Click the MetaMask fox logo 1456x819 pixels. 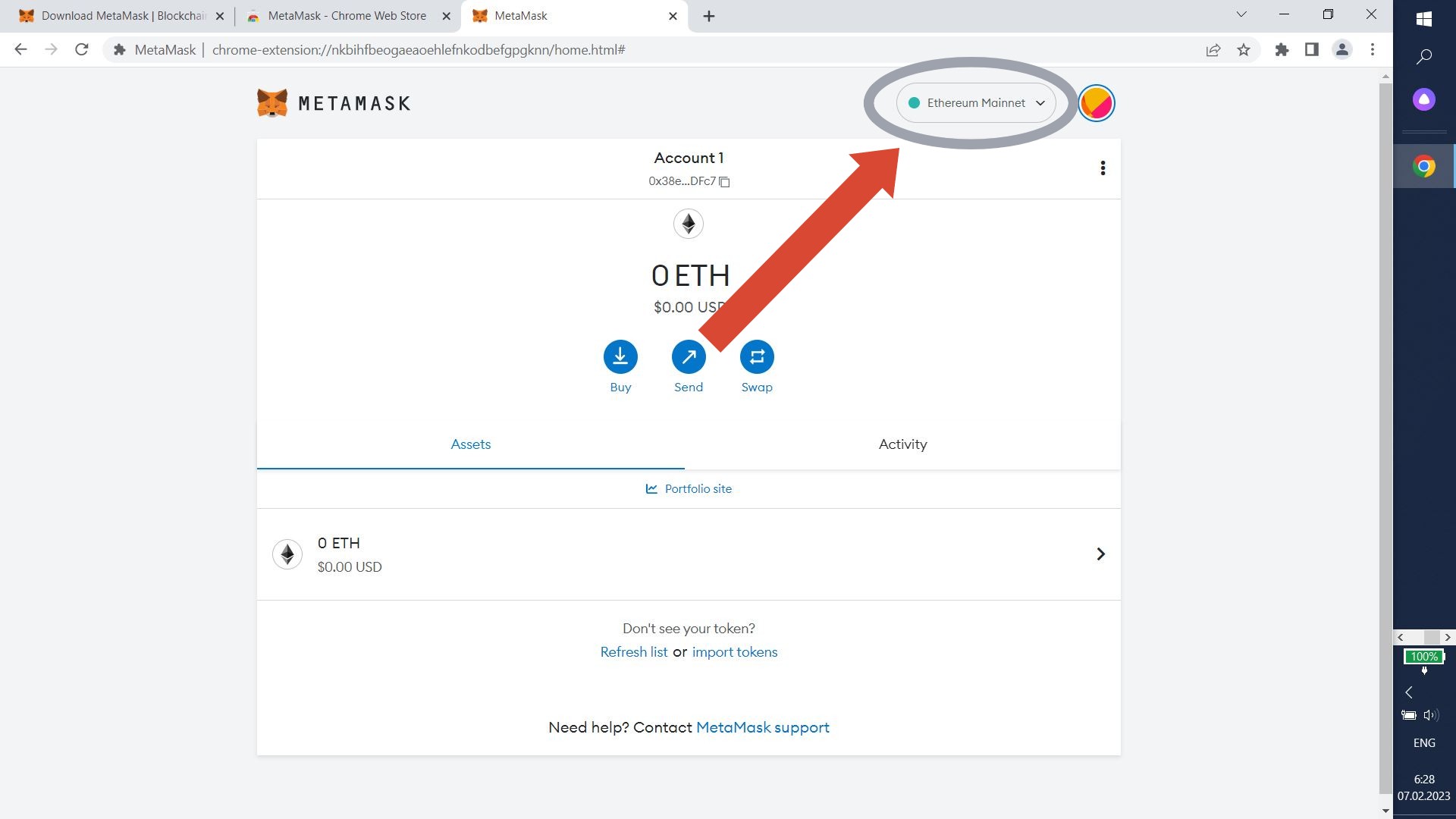point(272,103)
